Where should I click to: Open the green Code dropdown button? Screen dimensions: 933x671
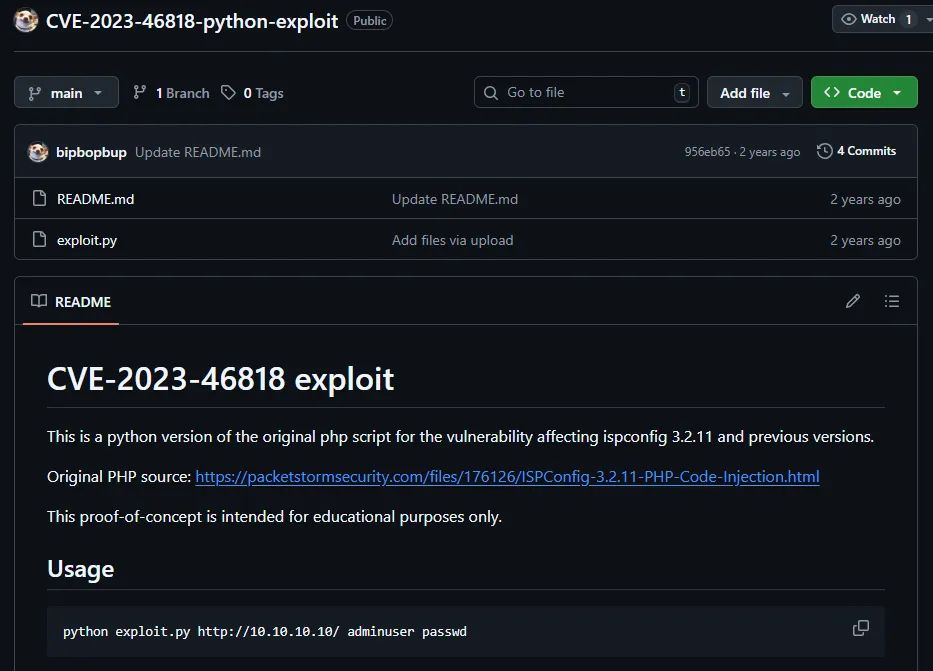864,93
